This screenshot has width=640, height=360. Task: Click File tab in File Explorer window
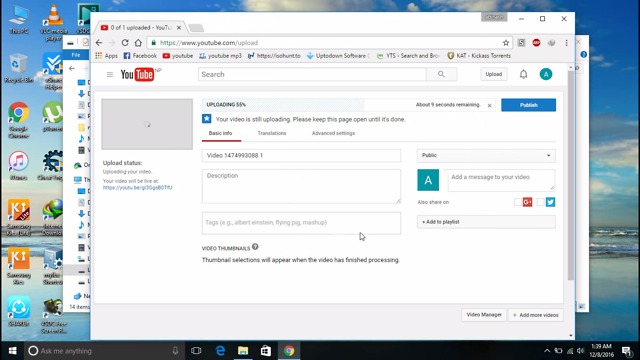(x=76, y=55)
